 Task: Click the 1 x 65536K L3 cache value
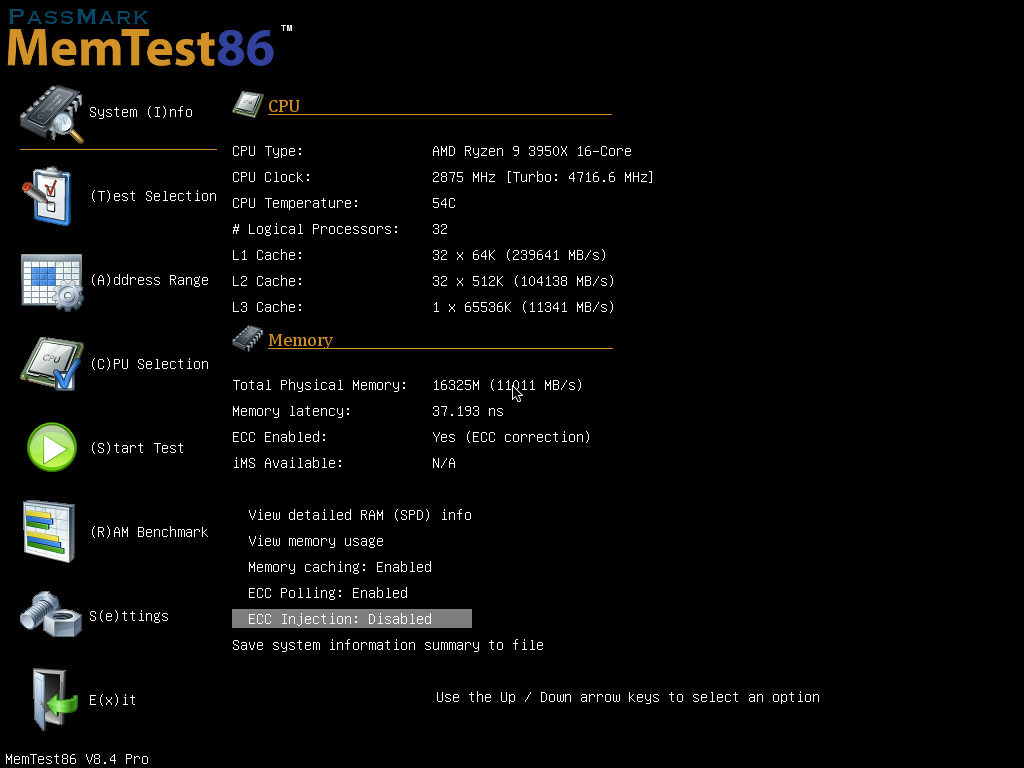pos(523,307)
